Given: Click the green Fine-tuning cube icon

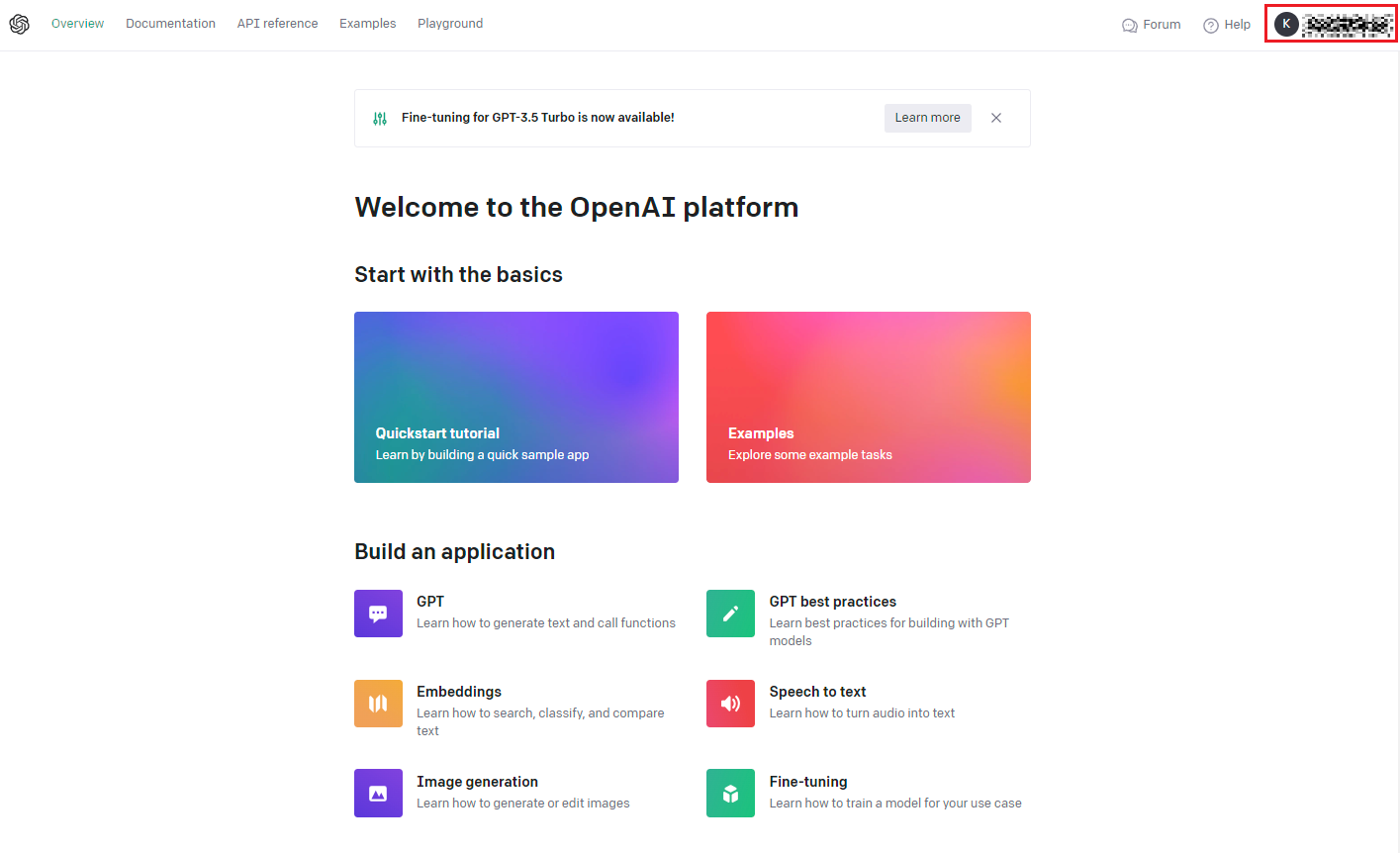Looking at the screenshot, I should pos(730,794).
